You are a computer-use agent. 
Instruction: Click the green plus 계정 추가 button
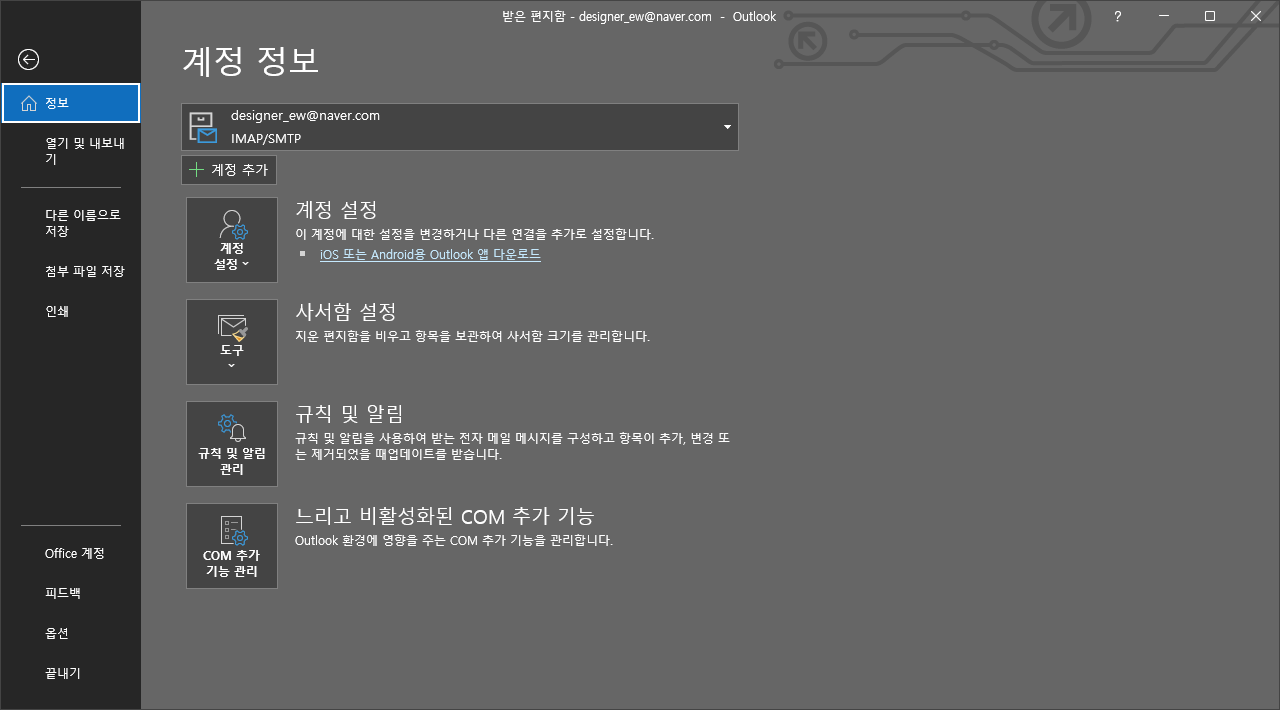click(229, 170)
